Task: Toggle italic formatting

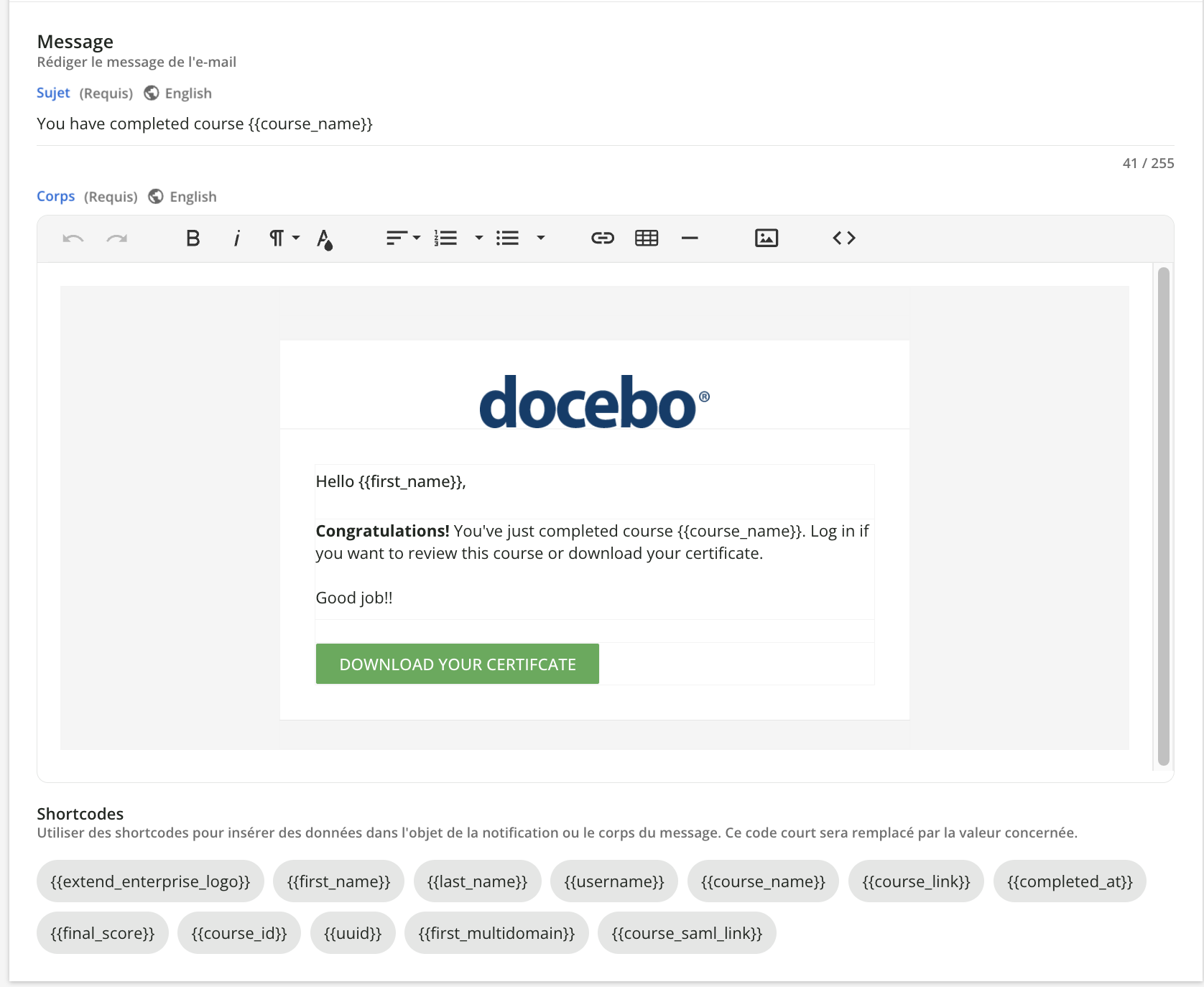Action: (x=236, y=238)
